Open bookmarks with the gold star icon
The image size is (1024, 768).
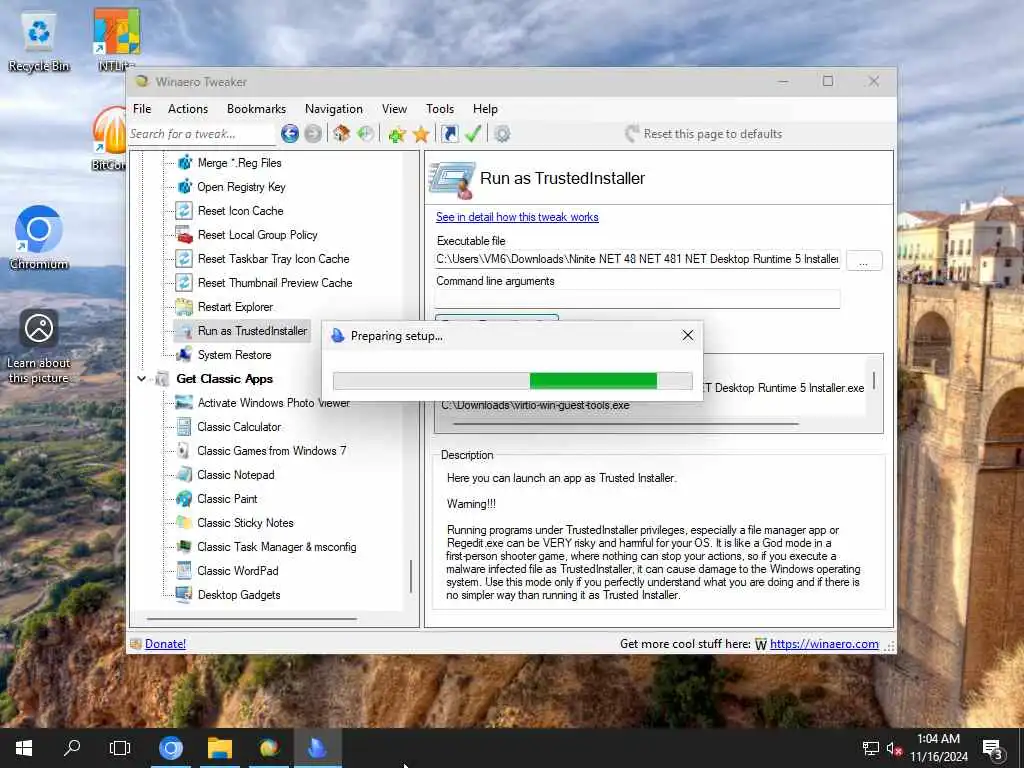point(421,134)
